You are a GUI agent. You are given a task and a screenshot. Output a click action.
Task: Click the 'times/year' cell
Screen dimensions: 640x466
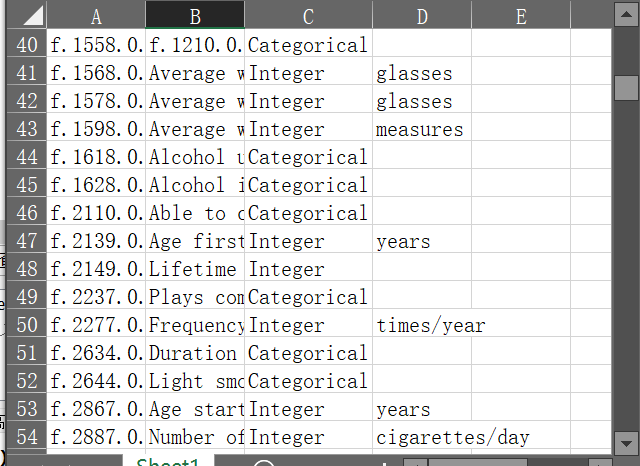pyautogui.click(x=422, y=325)
